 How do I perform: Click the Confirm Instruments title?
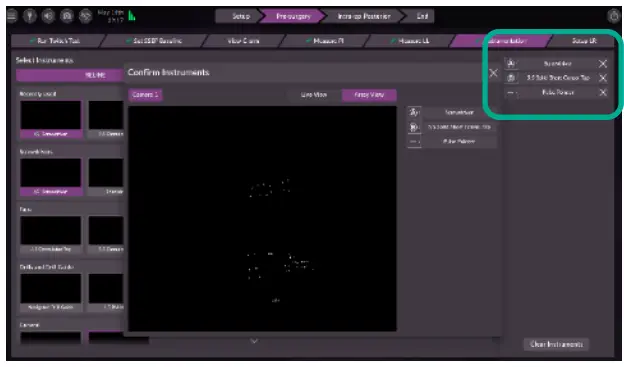pyautogui.click(x=168, y=72)
